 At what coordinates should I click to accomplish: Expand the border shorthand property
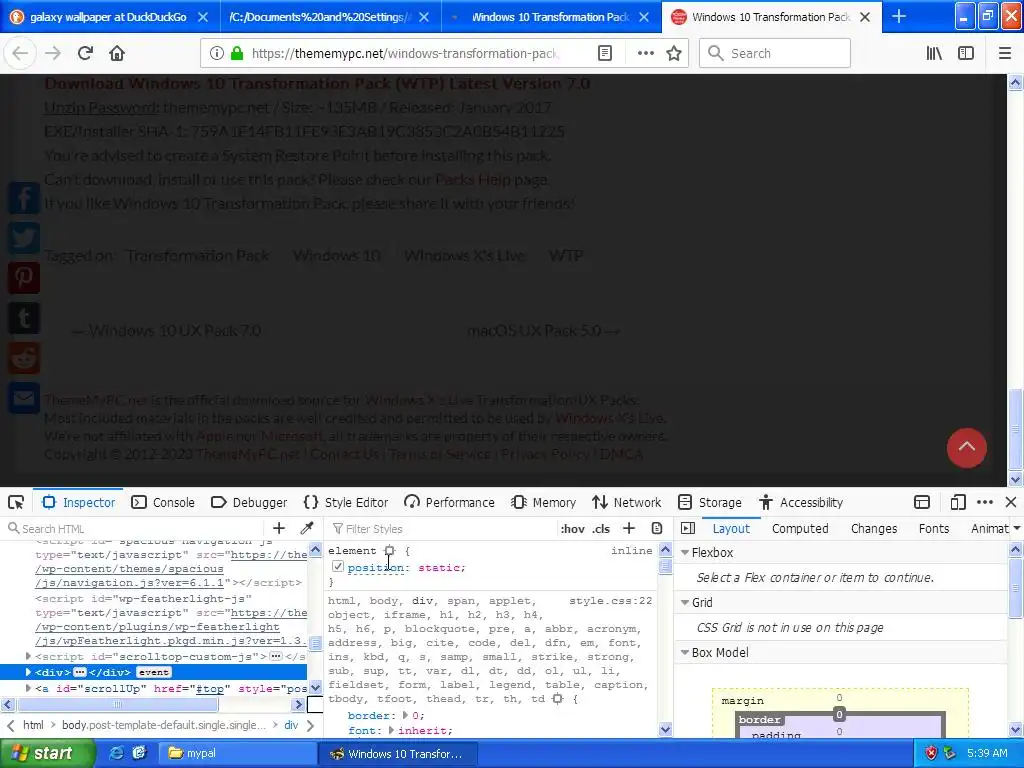[405, 715]
